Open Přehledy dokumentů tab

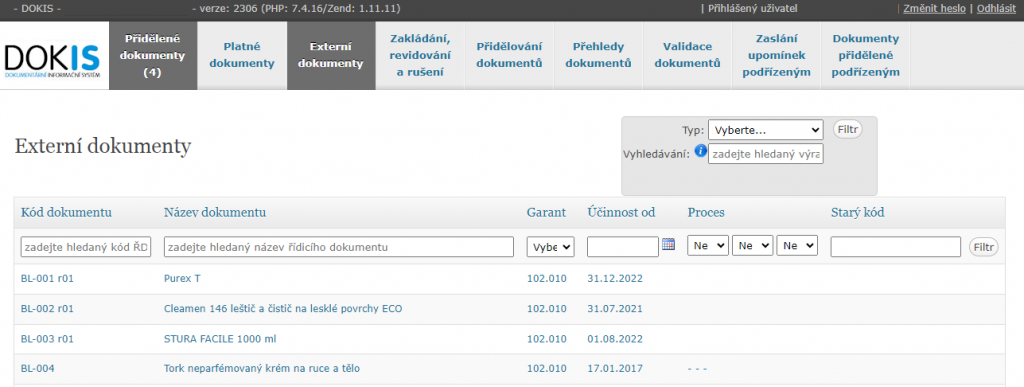coord(598,55)
